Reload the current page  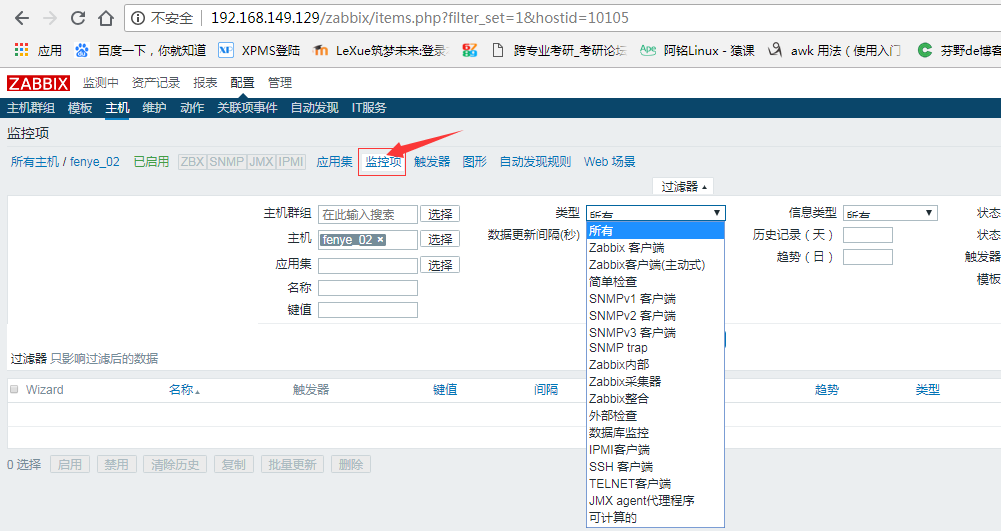pyautogui.click(x=78, y=18)
